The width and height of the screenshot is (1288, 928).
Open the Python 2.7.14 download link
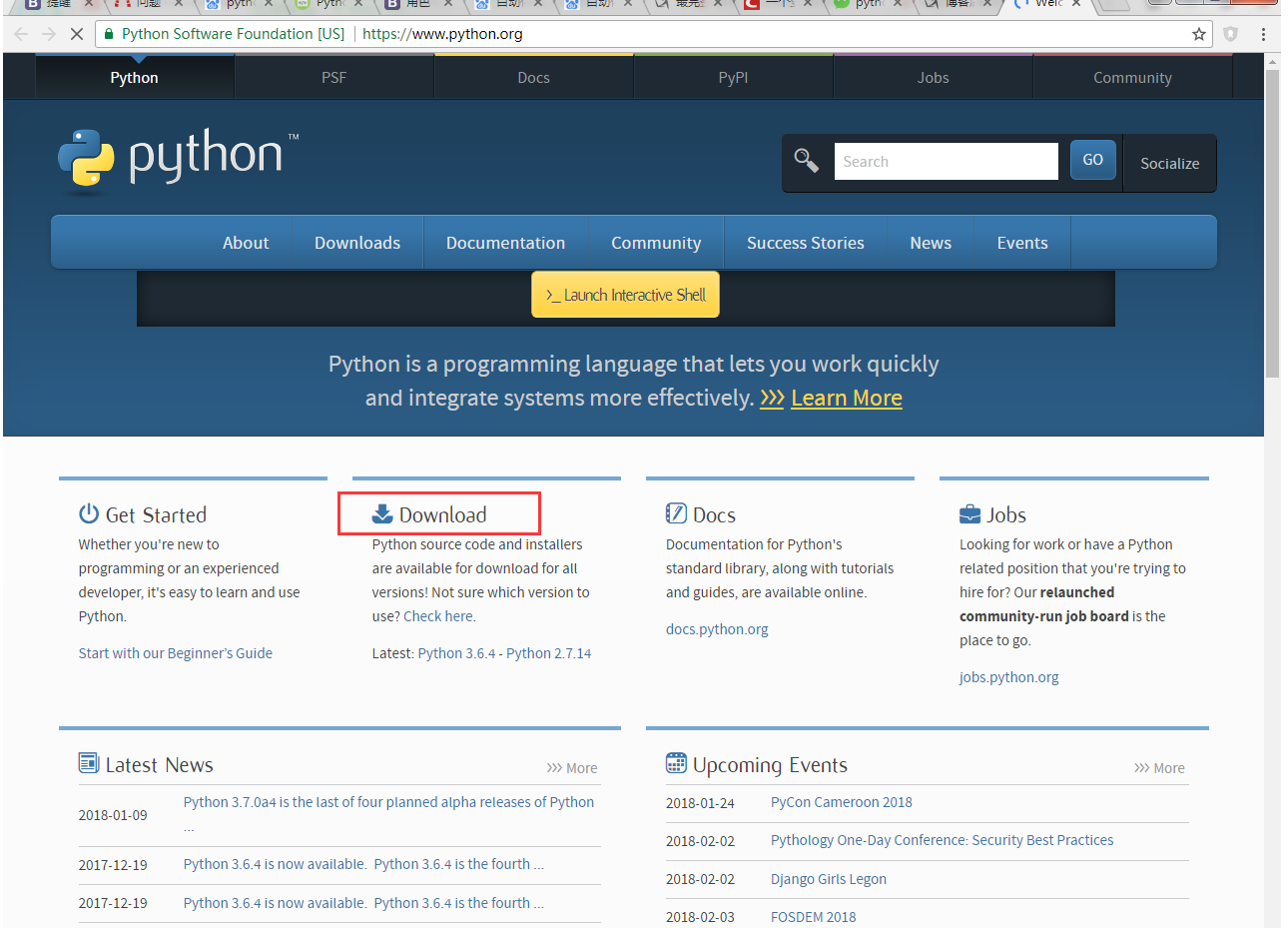click(548, 653)
